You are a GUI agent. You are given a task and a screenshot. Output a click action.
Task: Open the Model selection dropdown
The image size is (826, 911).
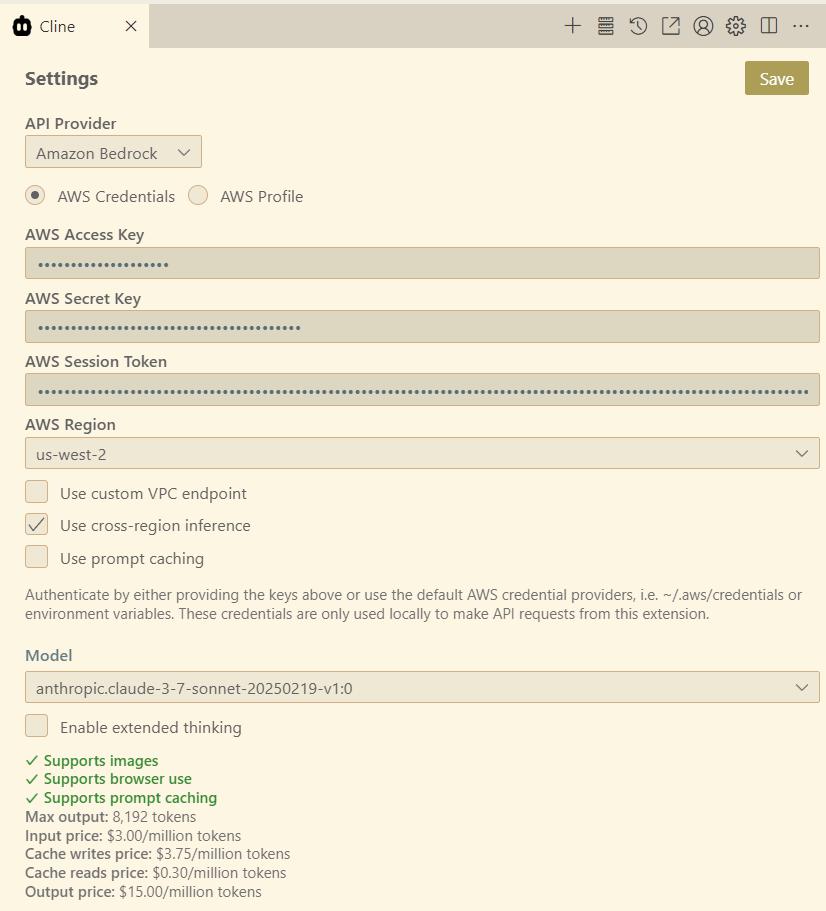[421, 688]
